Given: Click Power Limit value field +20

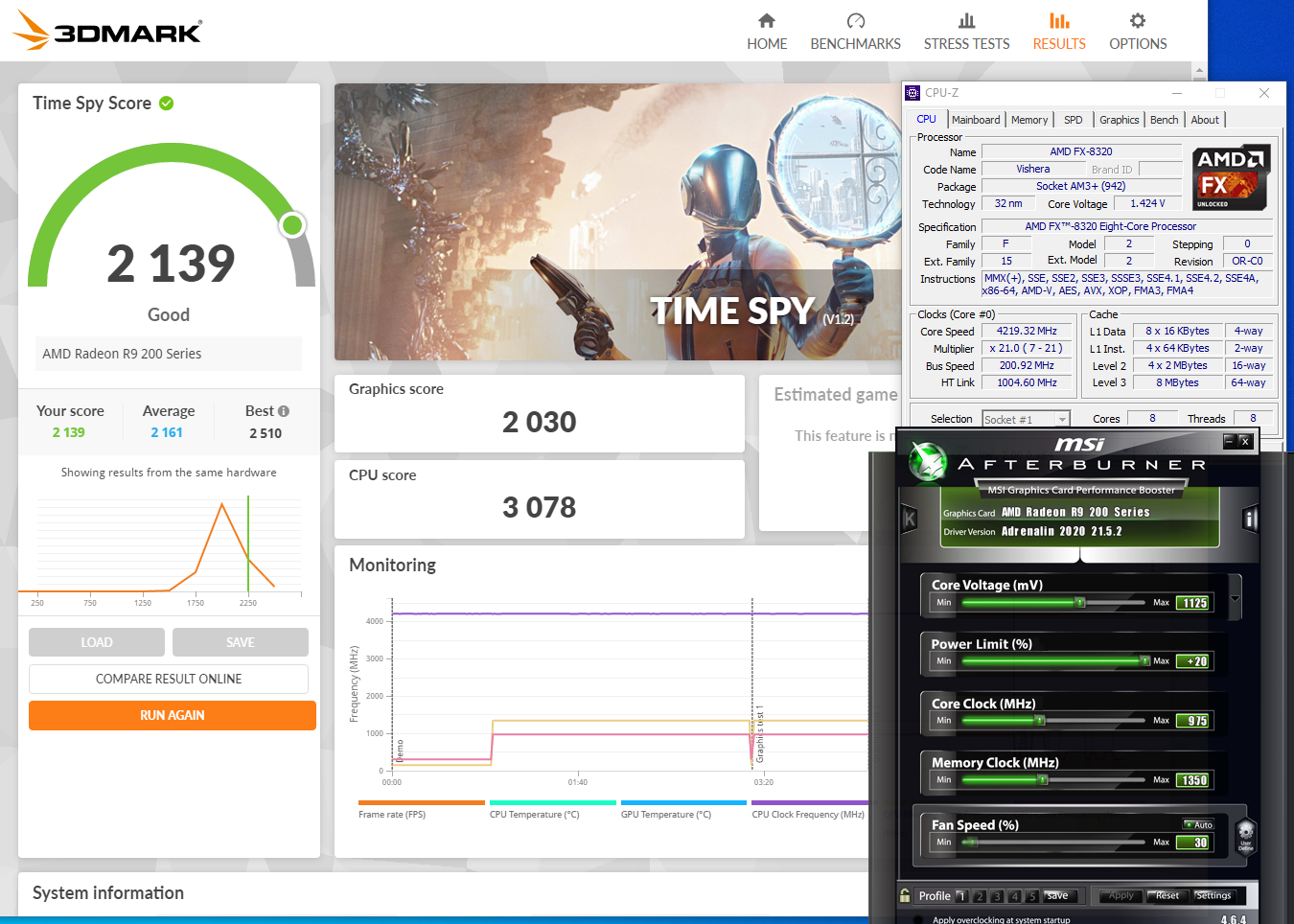Looking at the screenshot, I should click(x=1194, y=661).
